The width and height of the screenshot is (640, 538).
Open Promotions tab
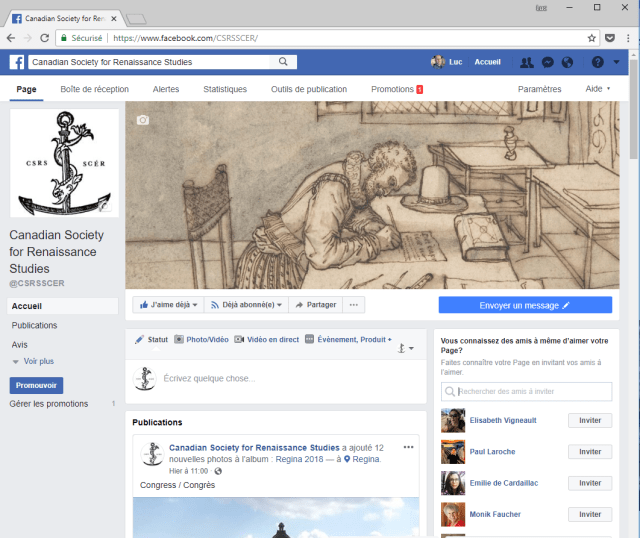(x=397, y=89)
